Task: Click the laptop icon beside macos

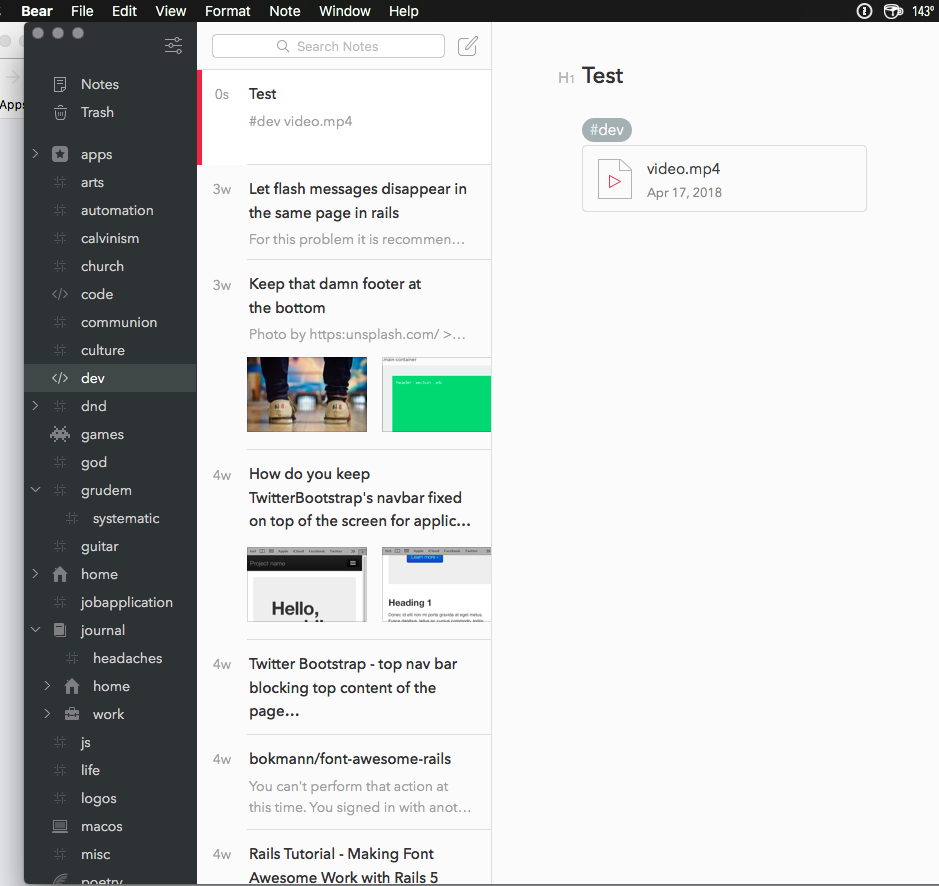Action: click(x=60, y=826)
